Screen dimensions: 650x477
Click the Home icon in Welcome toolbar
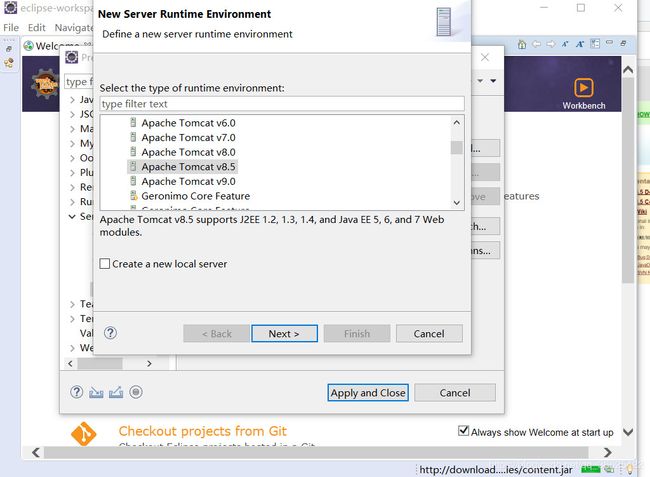(x=522, y=44)
